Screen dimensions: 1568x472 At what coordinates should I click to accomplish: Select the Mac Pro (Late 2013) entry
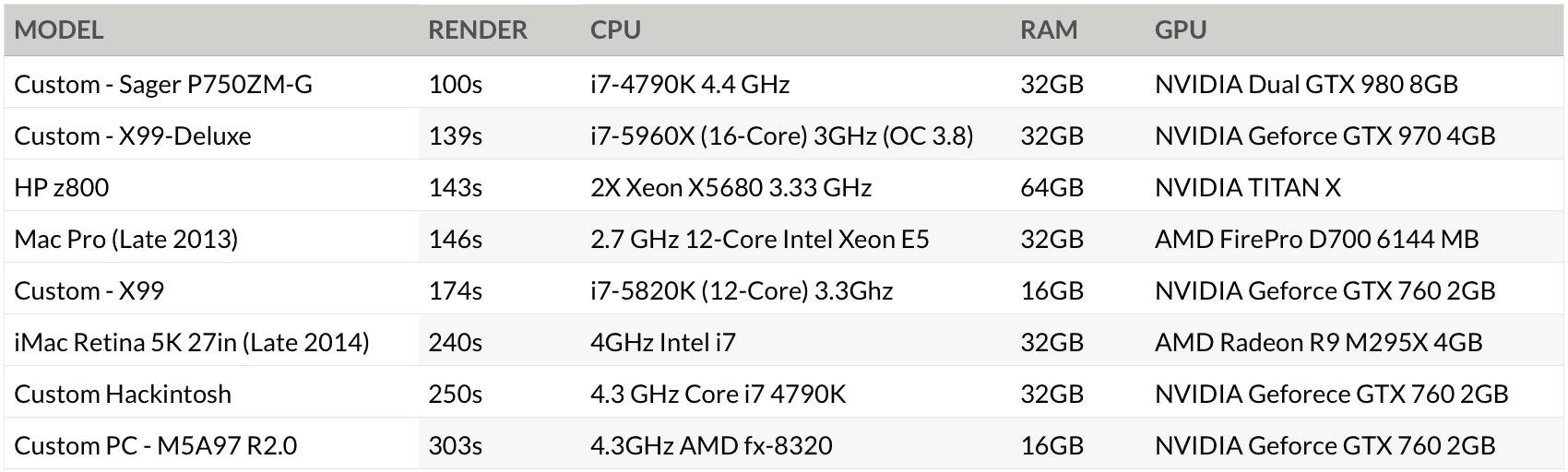click(x=126, y=240)
